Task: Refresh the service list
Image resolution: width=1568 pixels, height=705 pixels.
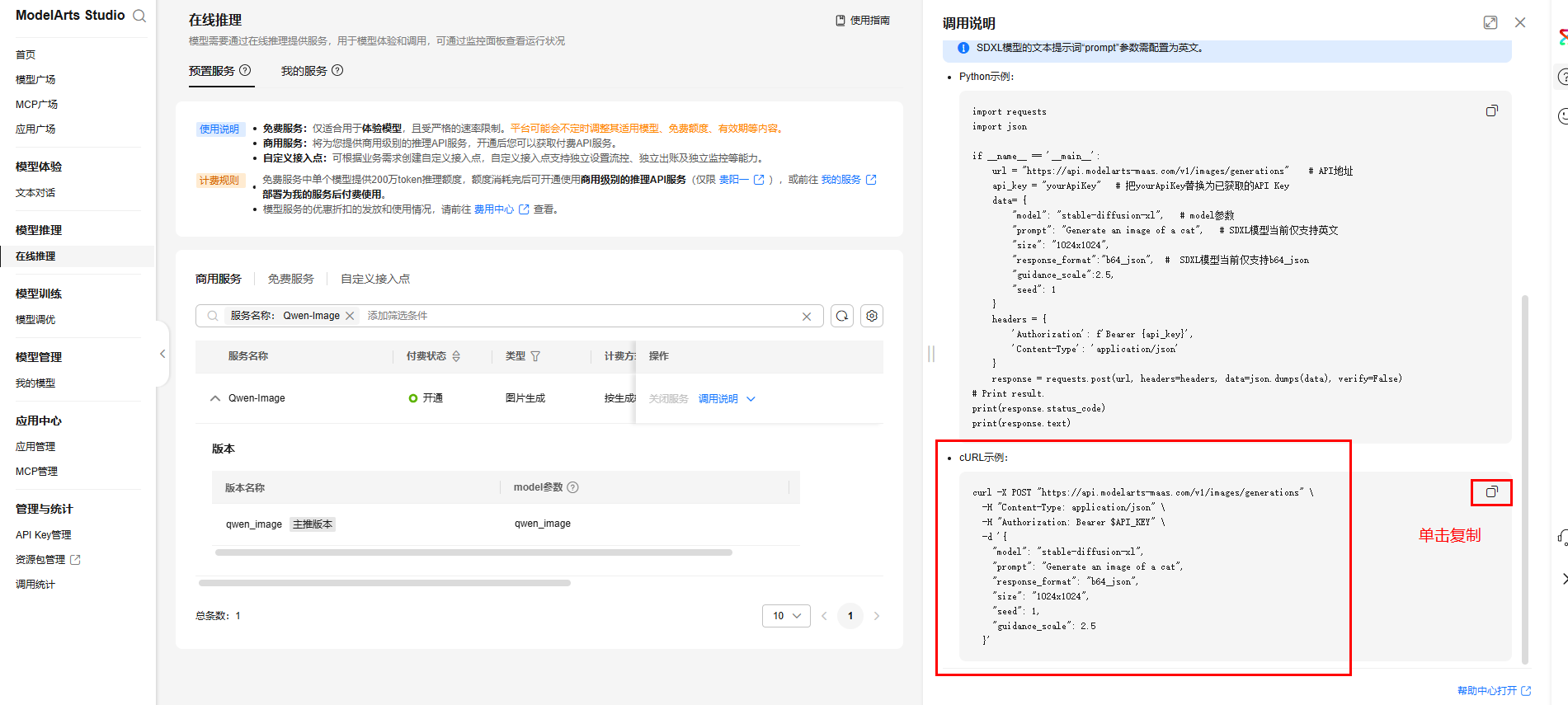Action: [x=842, y=316]
